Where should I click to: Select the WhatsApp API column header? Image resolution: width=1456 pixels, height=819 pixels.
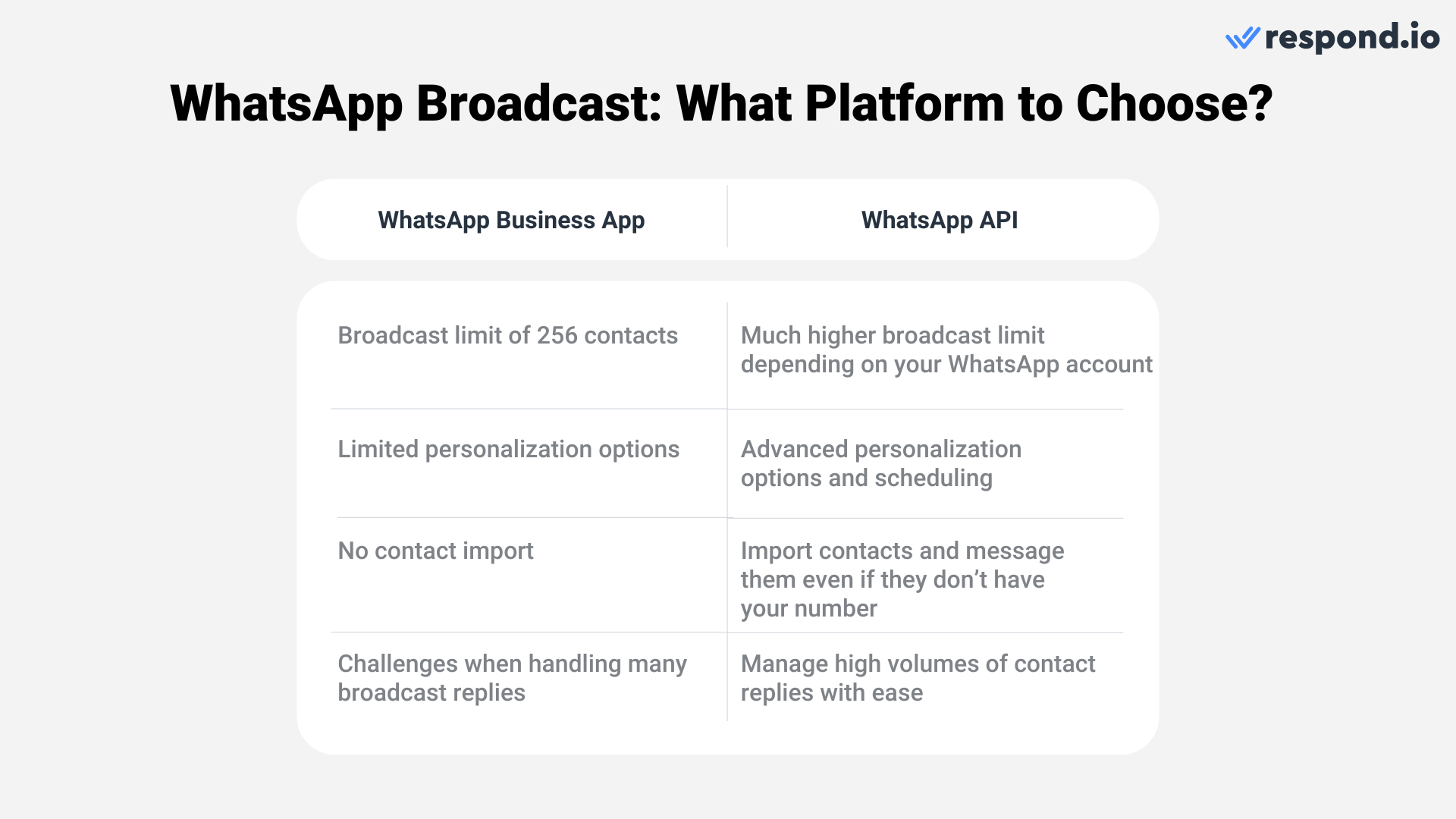pyautogui.click(x=939, y=218)
